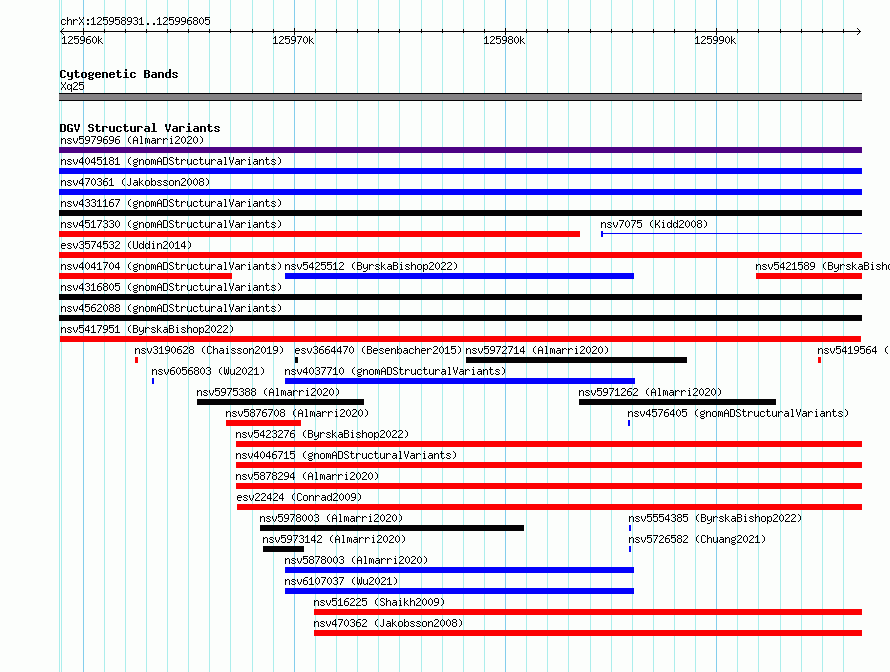This screenshot has width=890, height=672.
Task: Click esv22424 (Conrad2009) label
Action: click(299, 497)
